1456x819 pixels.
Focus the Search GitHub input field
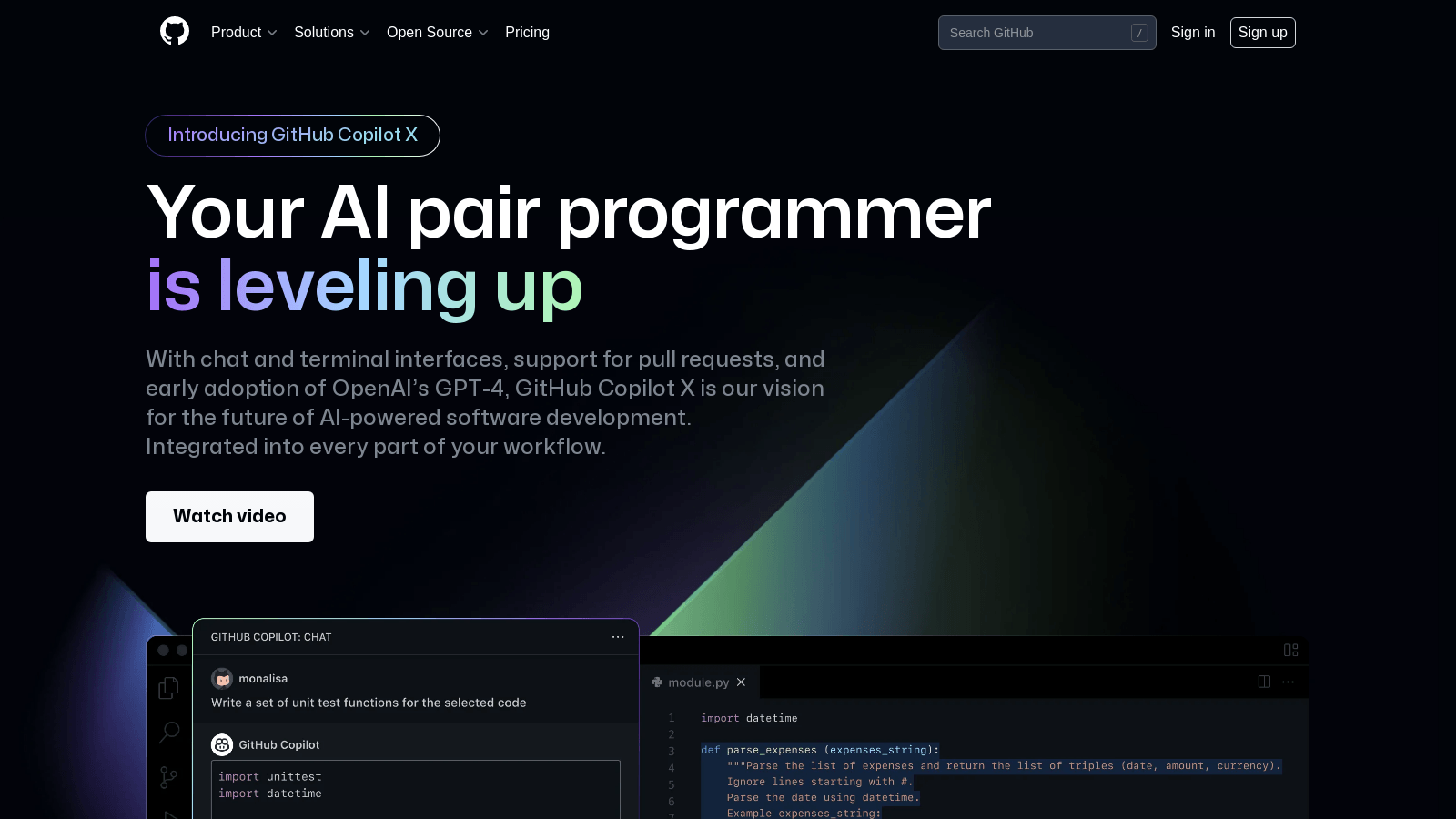pos(1046,33)
